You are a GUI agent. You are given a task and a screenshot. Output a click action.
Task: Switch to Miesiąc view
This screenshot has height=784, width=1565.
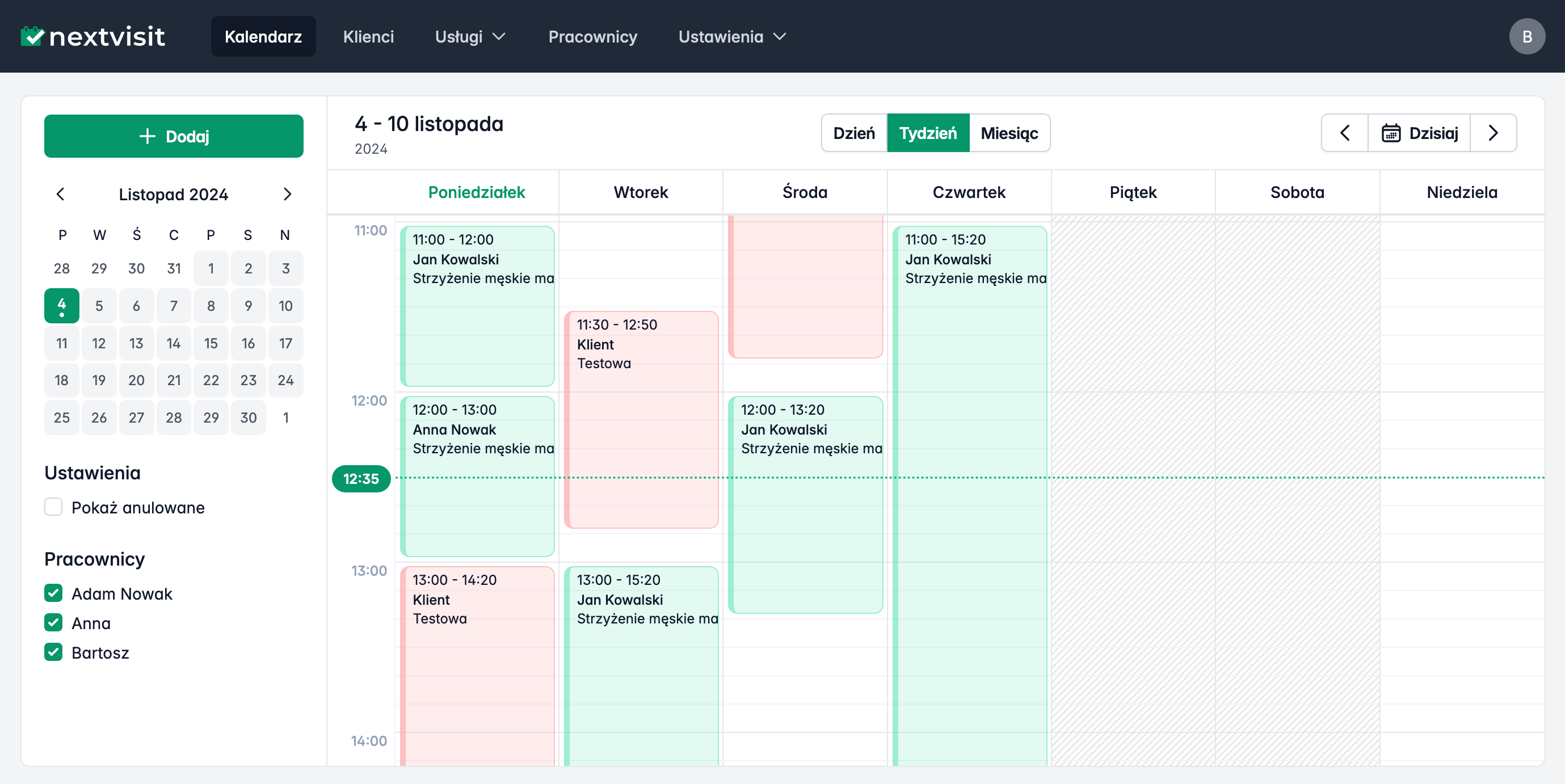click(1009, 133)
